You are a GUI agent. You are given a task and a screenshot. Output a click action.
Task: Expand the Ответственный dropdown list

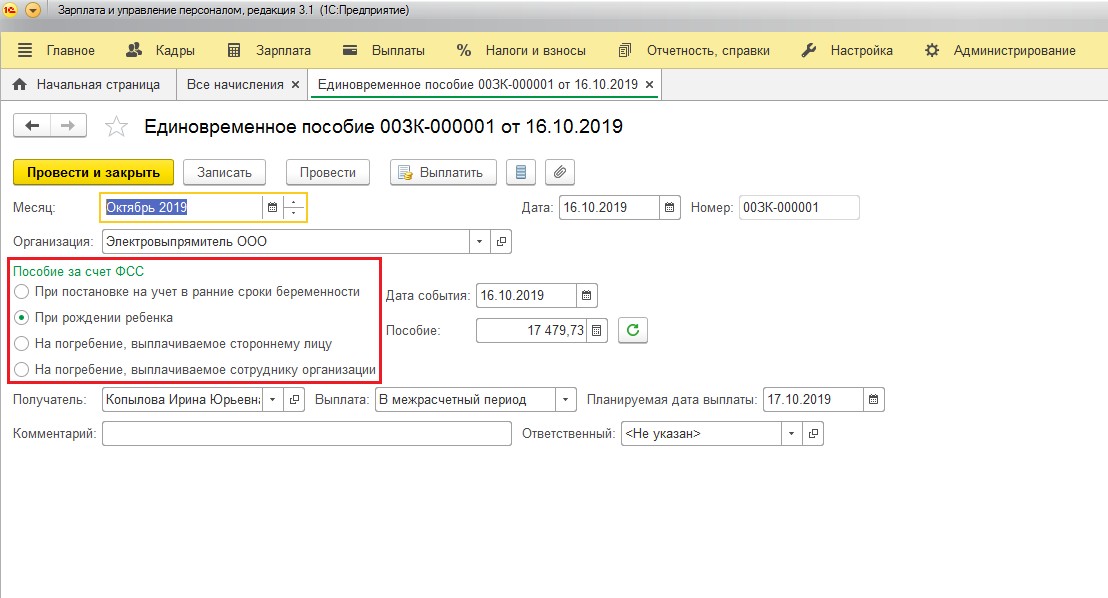(791, 434)
